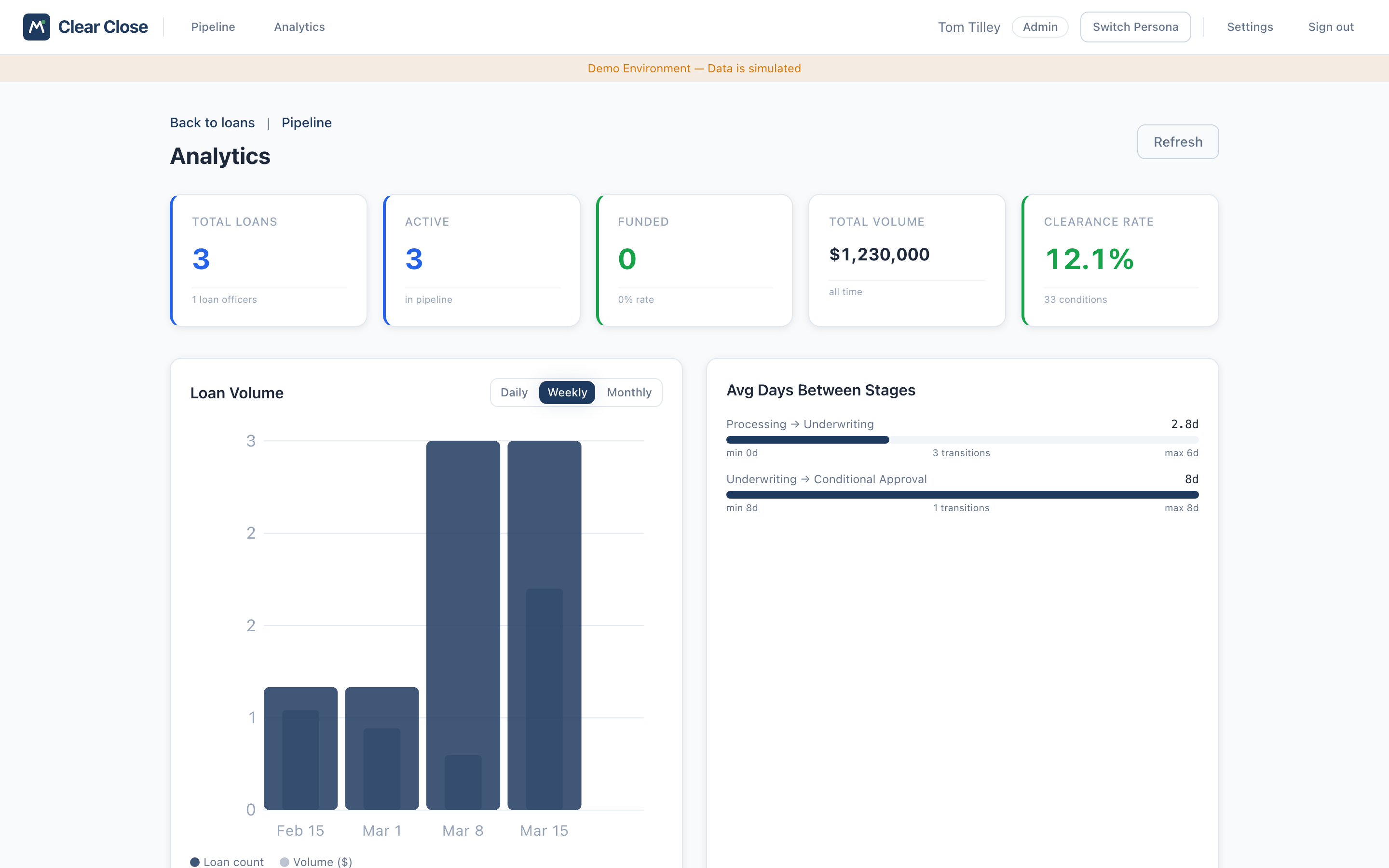1389x868 pixels.
Task: Follow the Back to loans link
Action: click(x=212, y=122)
